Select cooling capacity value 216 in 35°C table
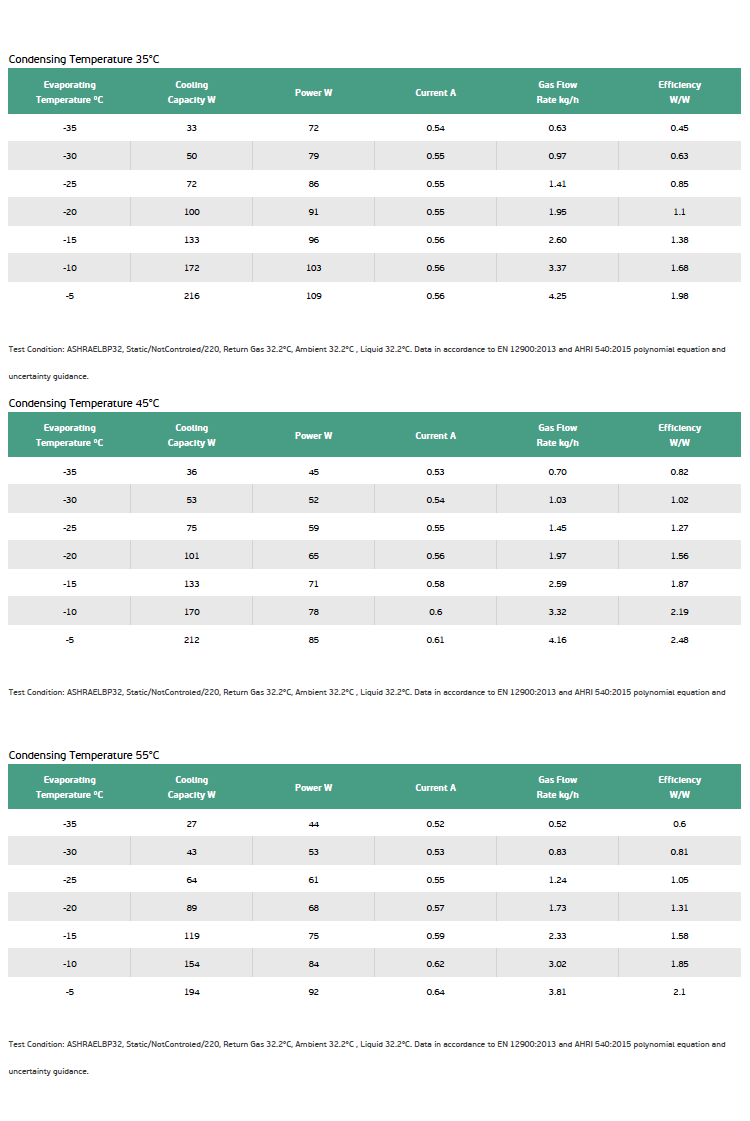 (x=192, y=296)
